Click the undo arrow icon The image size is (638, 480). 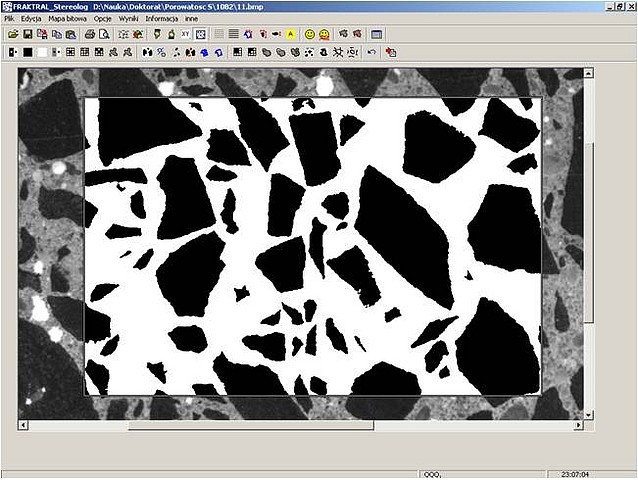click(x=372, y=51)
